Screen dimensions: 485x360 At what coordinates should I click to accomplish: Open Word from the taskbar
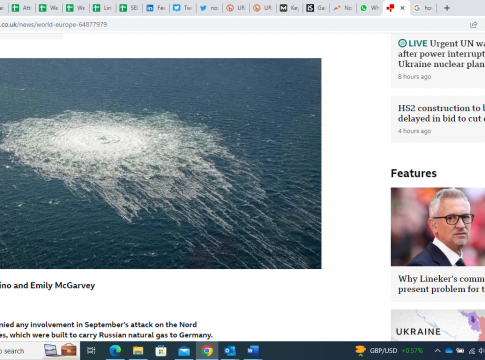pyautogui.click(x=253, y=351)
